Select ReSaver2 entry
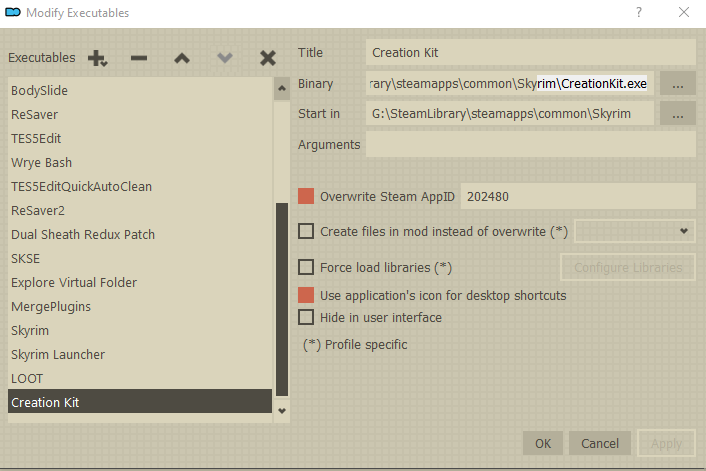The width and height of the screenshot is (706, 471). pos(140,210)
